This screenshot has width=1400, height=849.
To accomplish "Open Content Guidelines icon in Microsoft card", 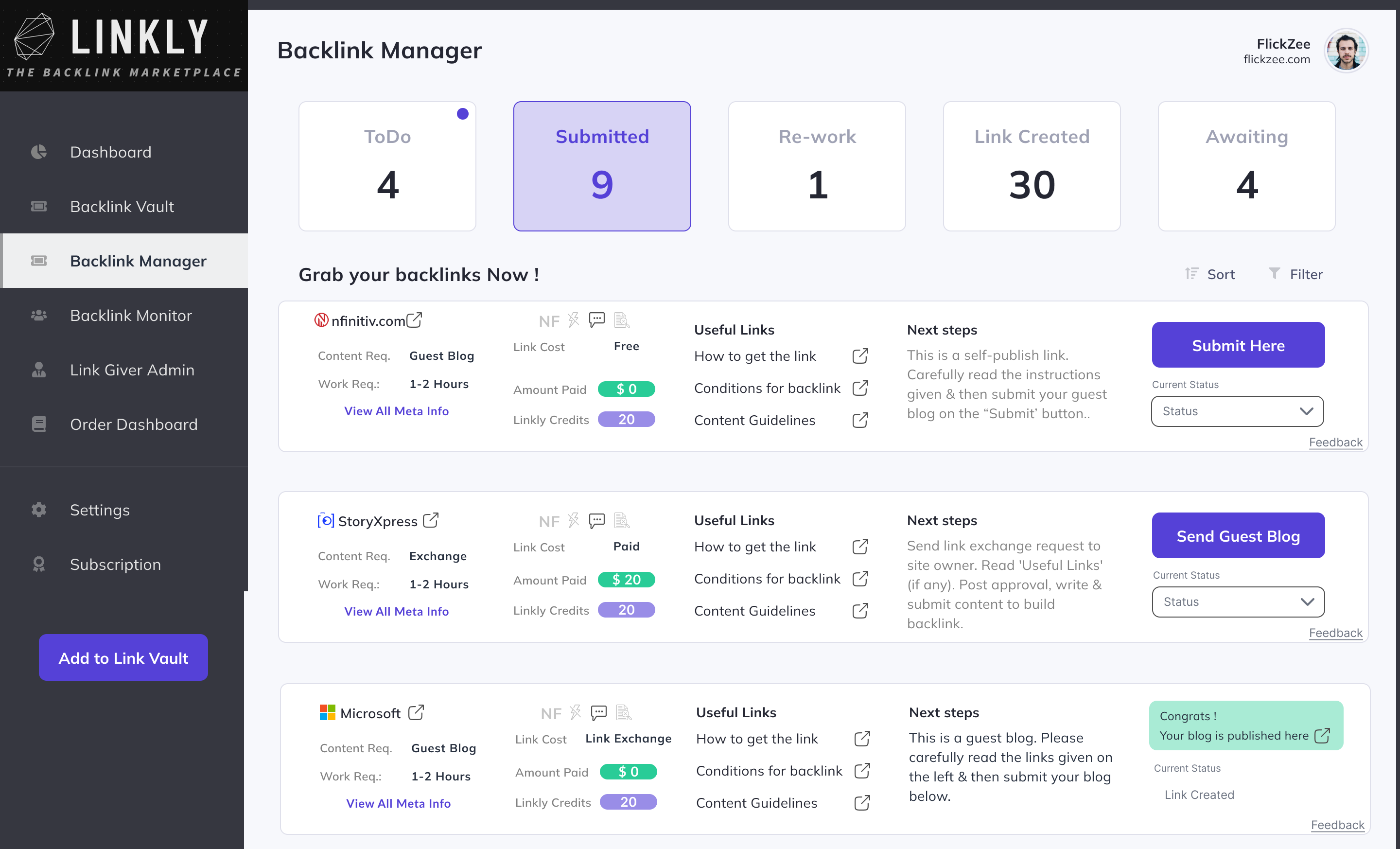I will (x=861, y=802).
